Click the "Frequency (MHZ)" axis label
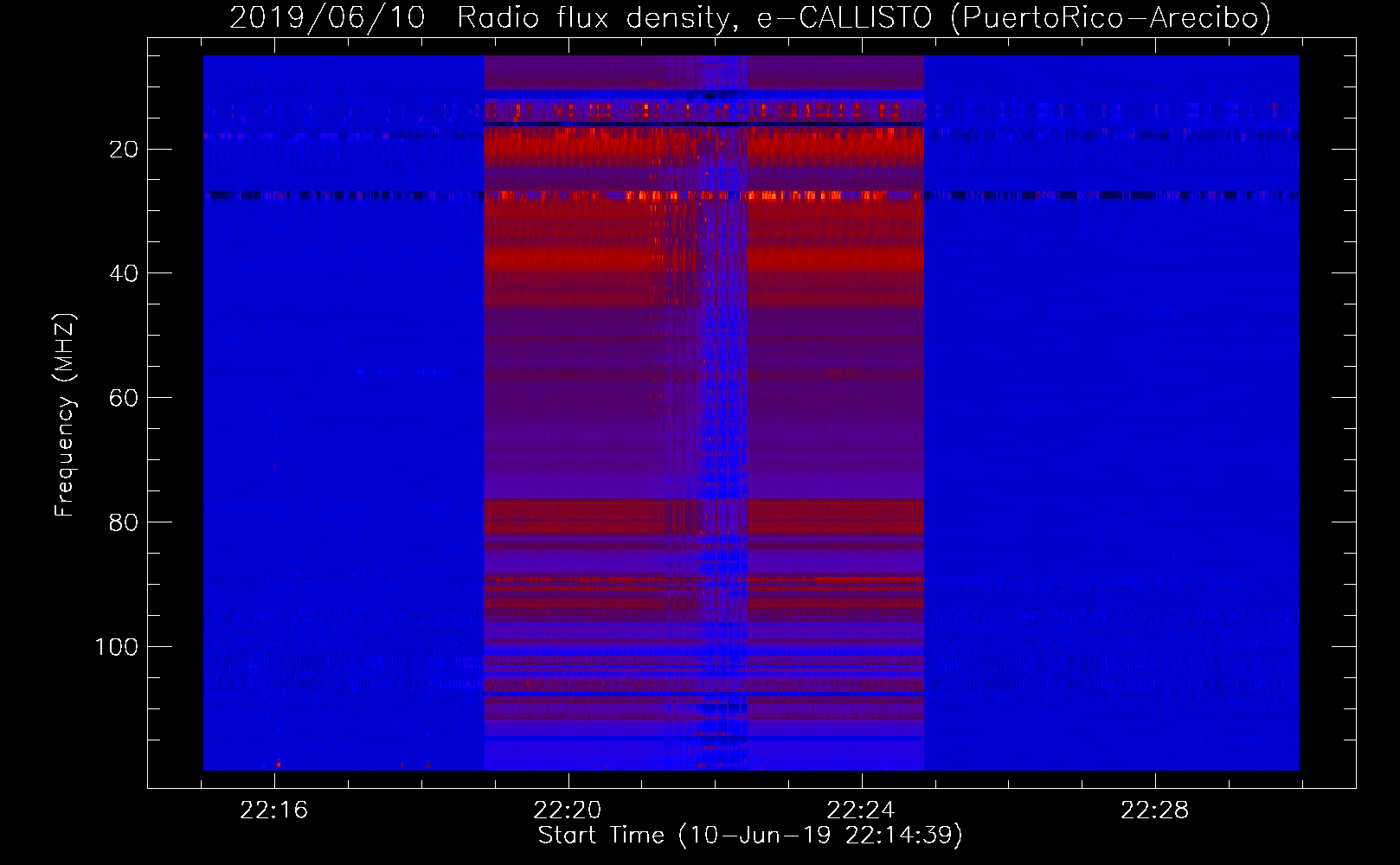Viewport: 1400px width, 865px height. [65, 414]
